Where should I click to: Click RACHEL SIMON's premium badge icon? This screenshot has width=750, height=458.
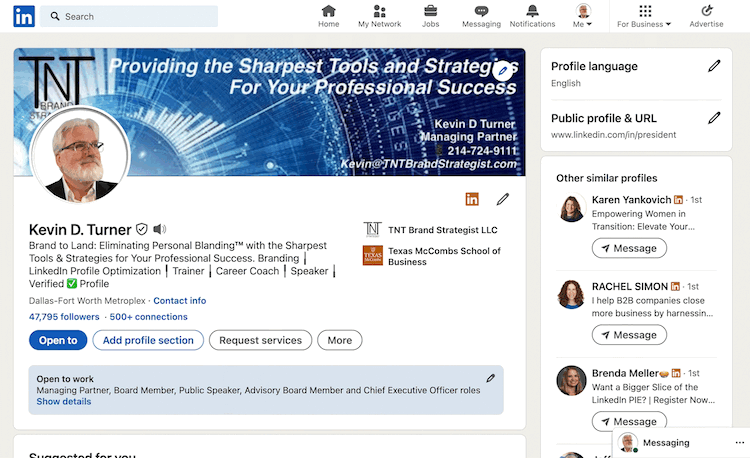click(x=675, y=286)
